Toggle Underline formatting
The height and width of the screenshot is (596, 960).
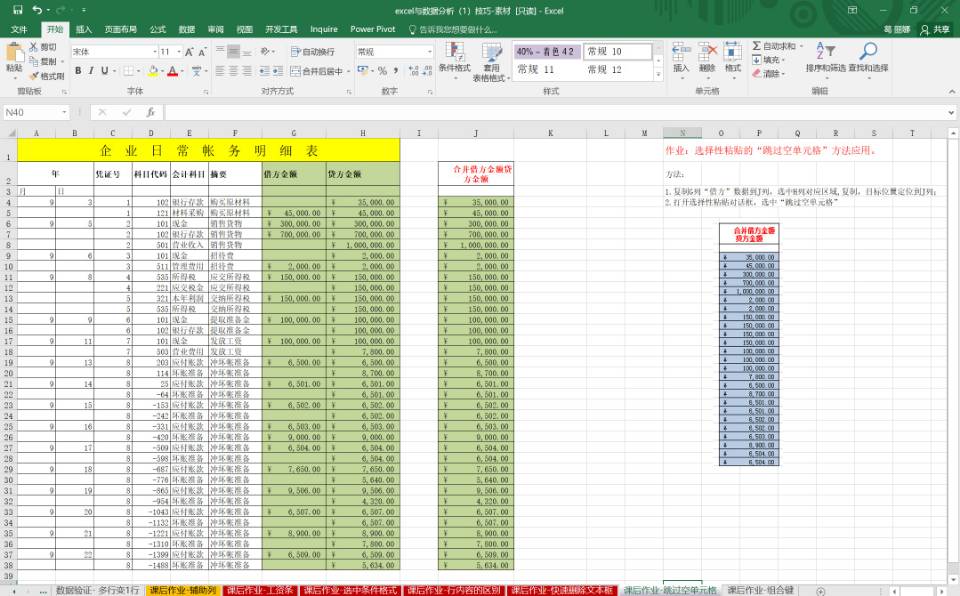point(104,71)
